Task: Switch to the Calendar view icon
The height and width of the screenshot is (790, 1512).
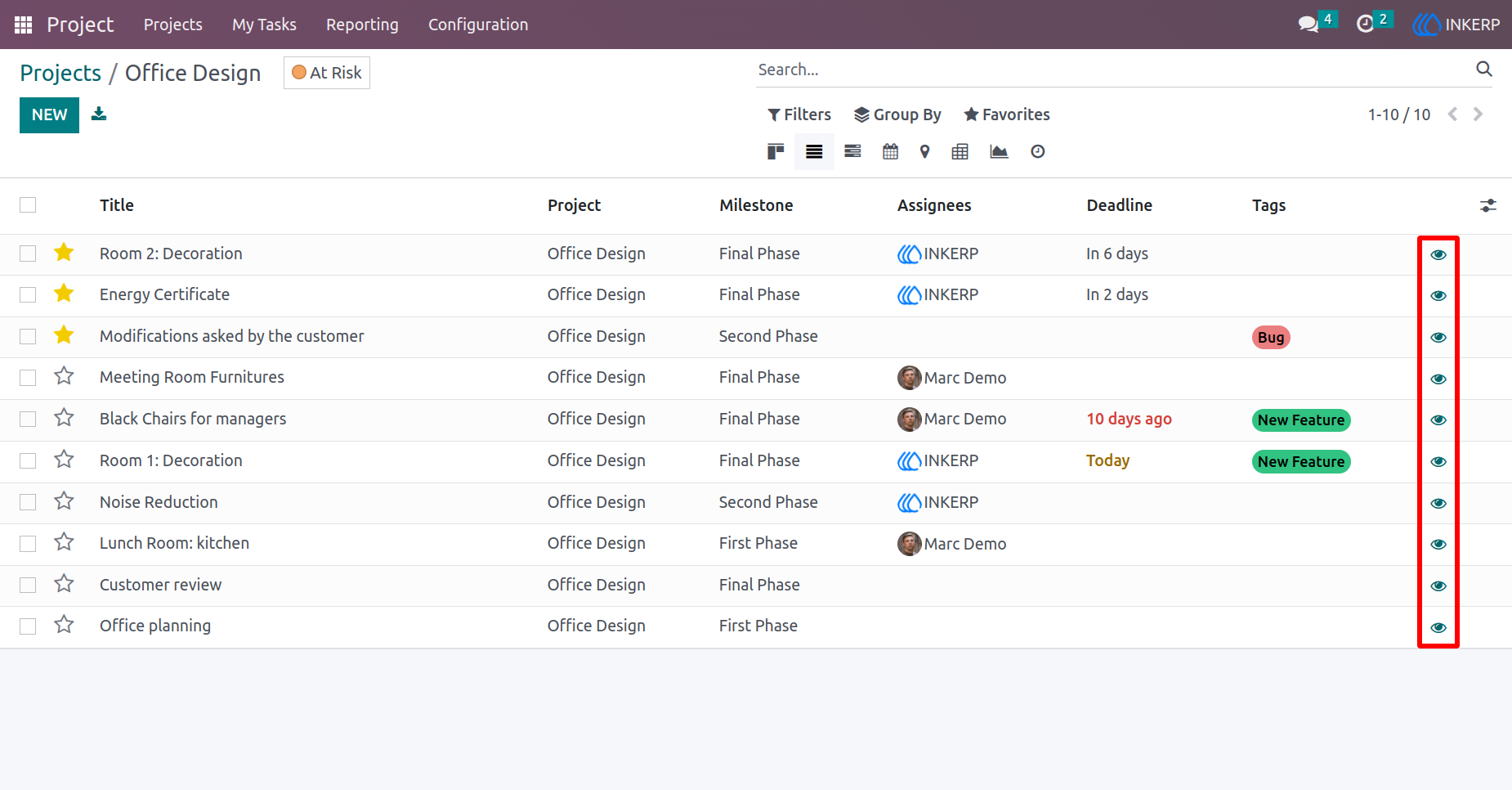Action: [x=891, y=151]
